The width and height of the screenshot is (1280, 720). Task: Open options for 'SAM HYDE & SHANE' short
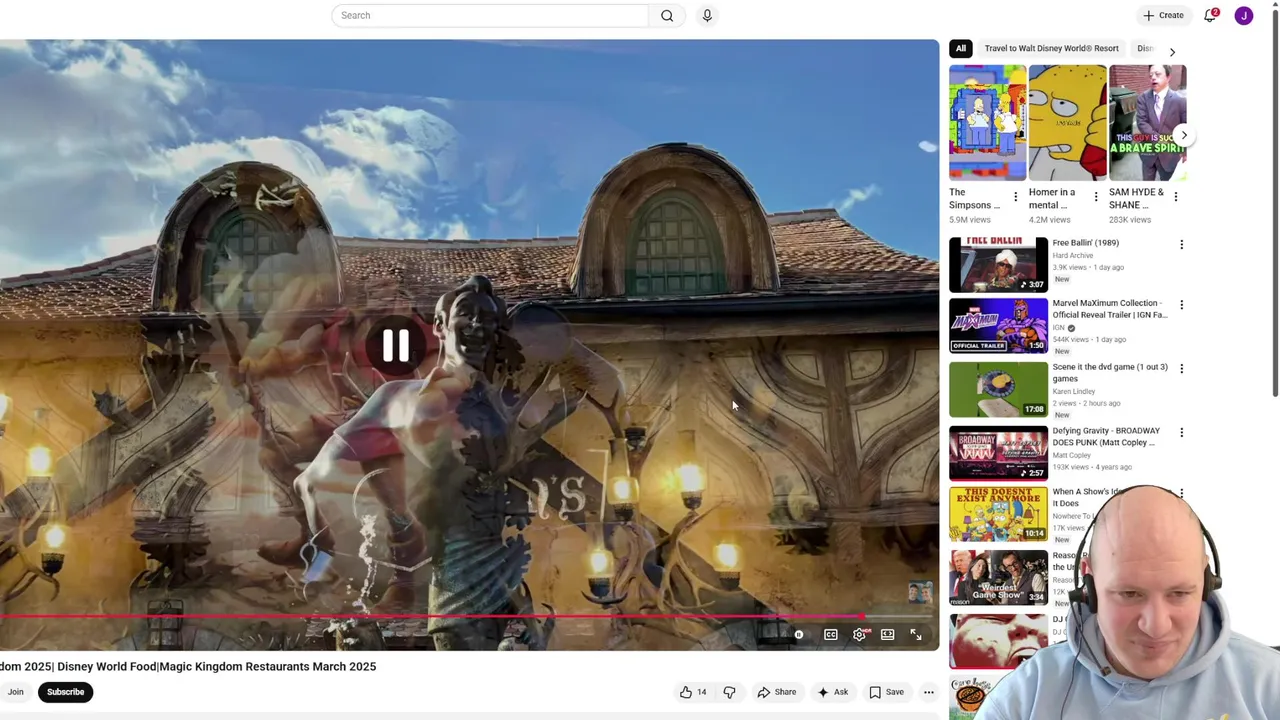(x=1175, y=197)
